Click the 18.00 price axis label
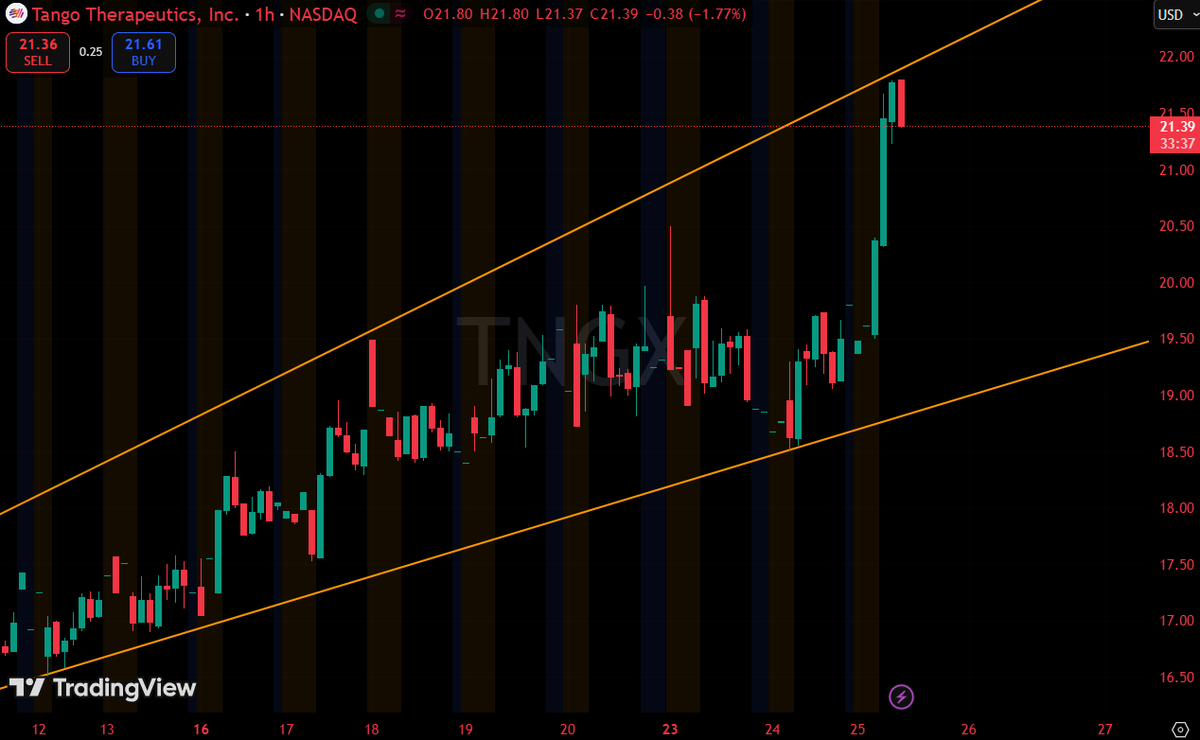 [x=1177, y=508]
